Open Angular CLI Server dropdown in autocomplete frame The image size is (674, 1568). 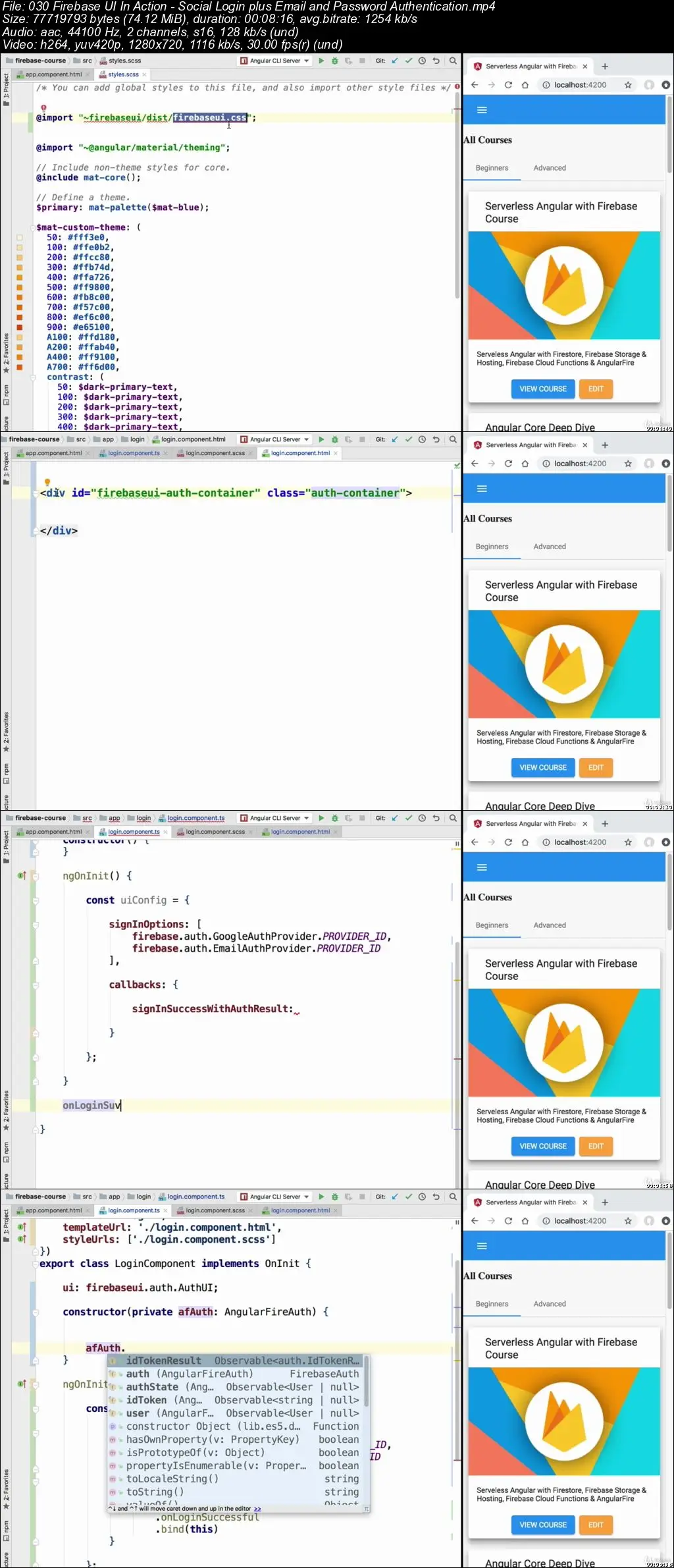tap(274, 1197)
